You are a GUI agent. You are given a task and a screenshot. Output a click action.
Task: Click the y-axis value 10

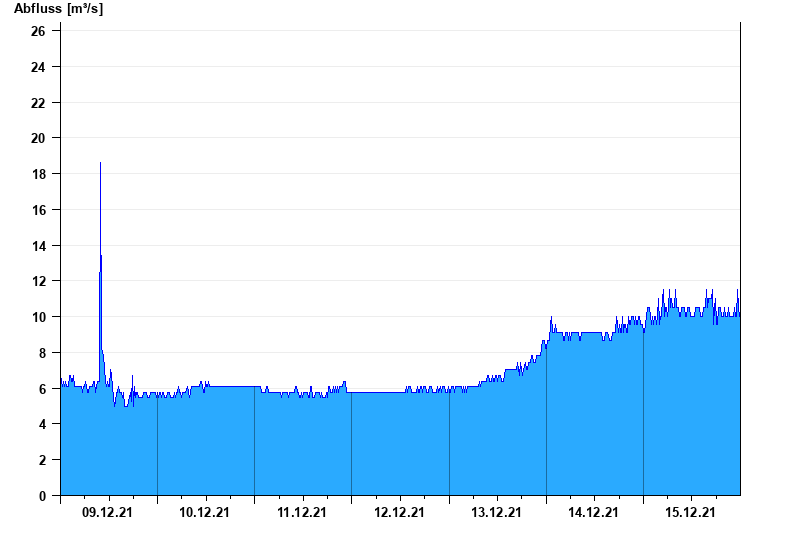39,317
